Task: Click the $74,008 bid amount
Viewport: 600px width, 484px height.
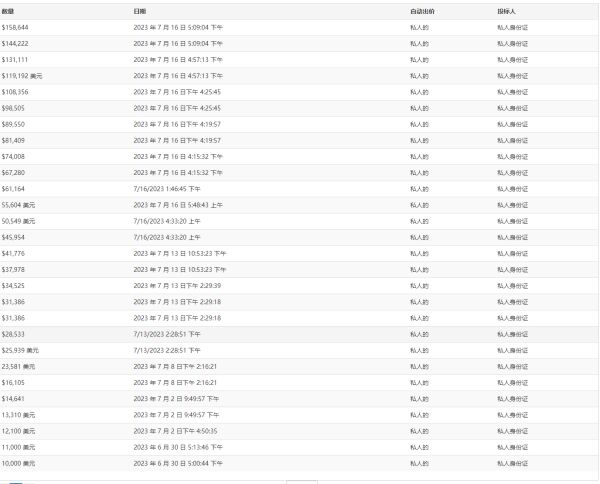Action: (15, 156)
